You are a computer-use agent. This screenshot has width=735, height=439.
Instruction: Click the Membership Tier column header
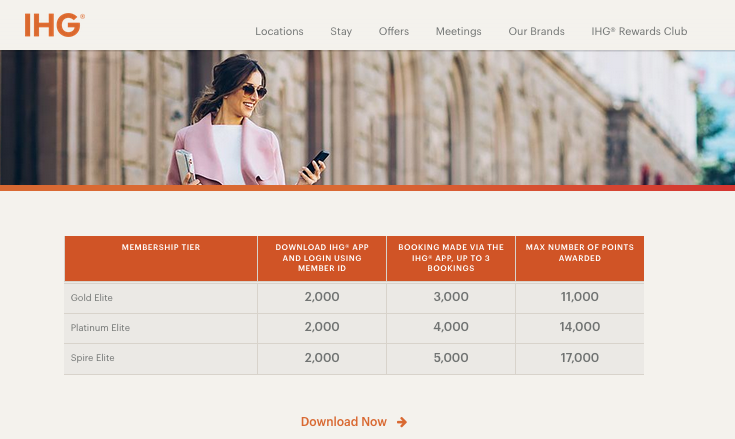tap(160, 247)
